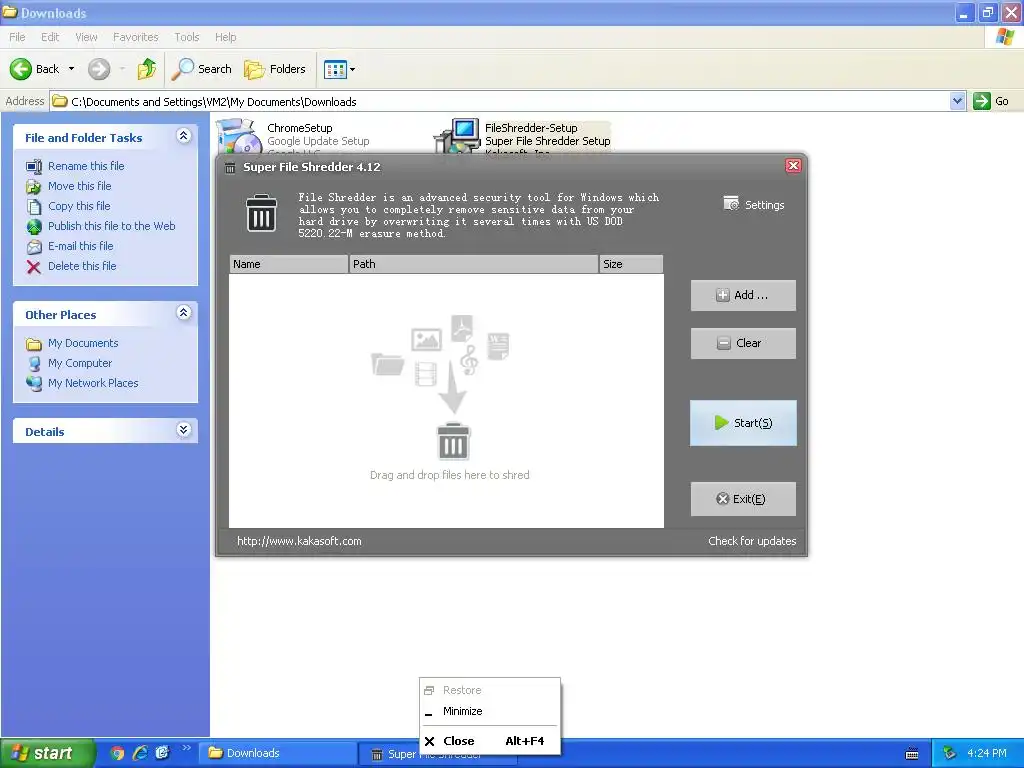Screen dimensions: 1024x768
Task: Select the ChromeSetup file icon
Action: point(238,136)
